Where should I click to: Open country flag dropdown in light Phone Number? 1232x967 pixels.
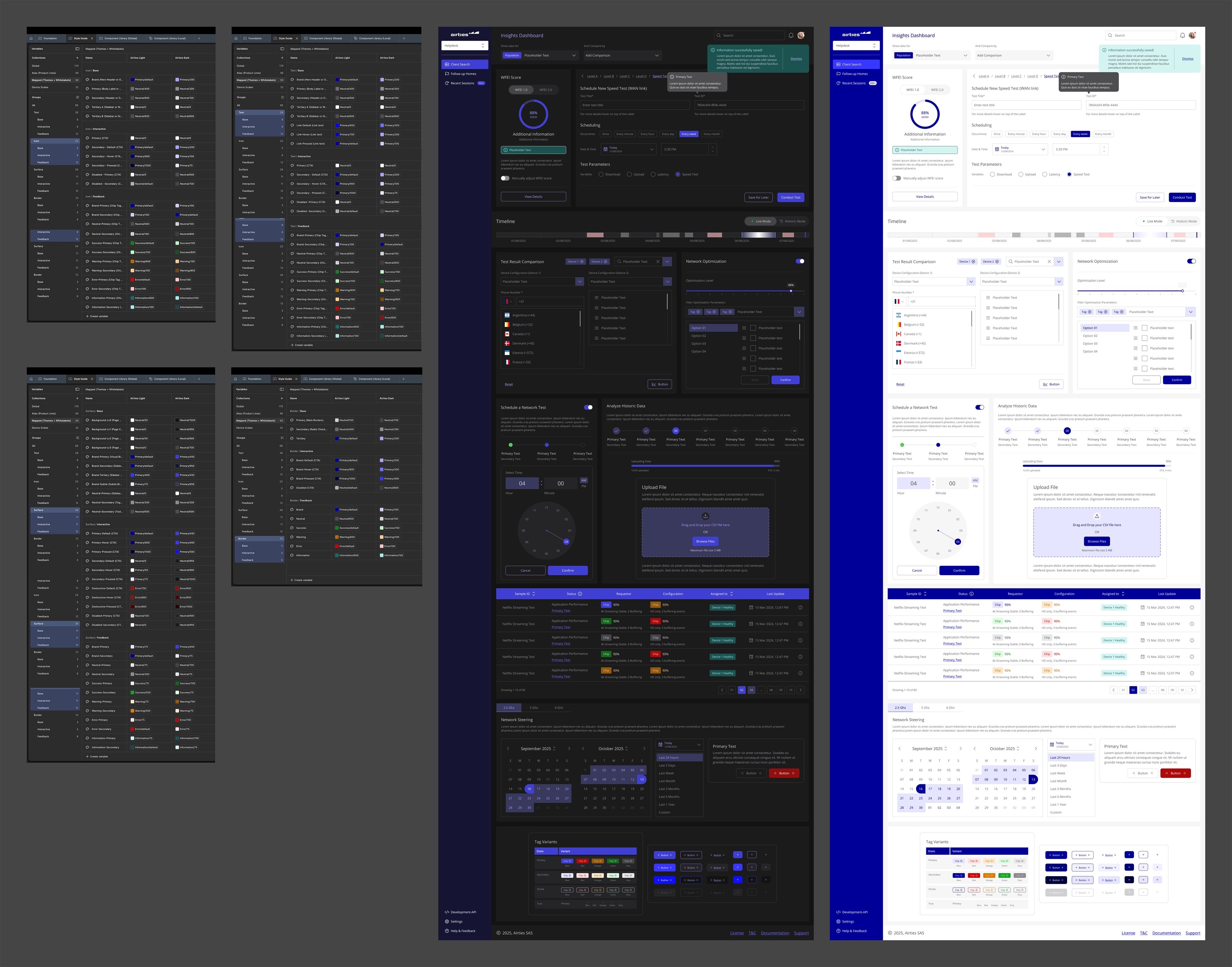point(899,302)
